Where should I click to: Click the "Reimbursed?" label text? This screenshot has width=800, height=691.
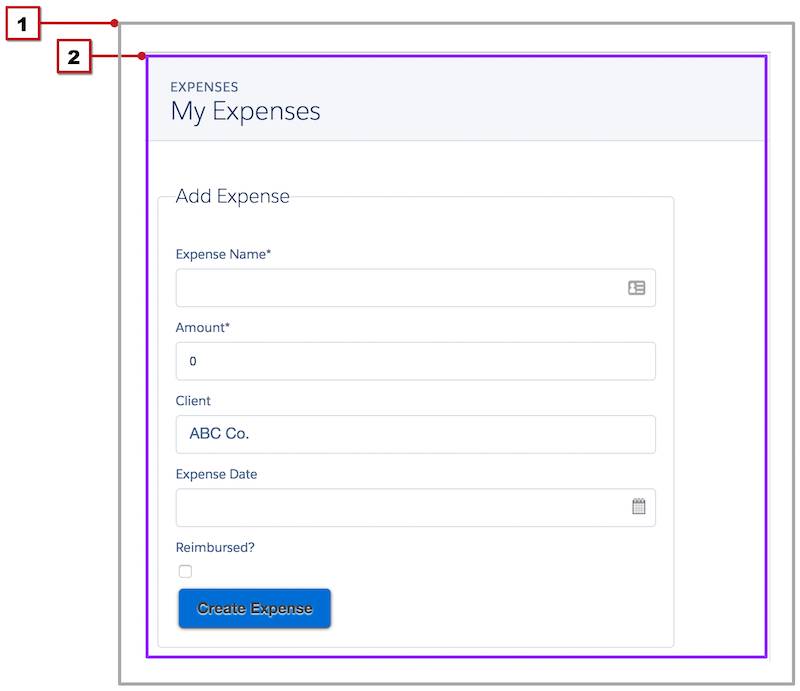[215, 548]
